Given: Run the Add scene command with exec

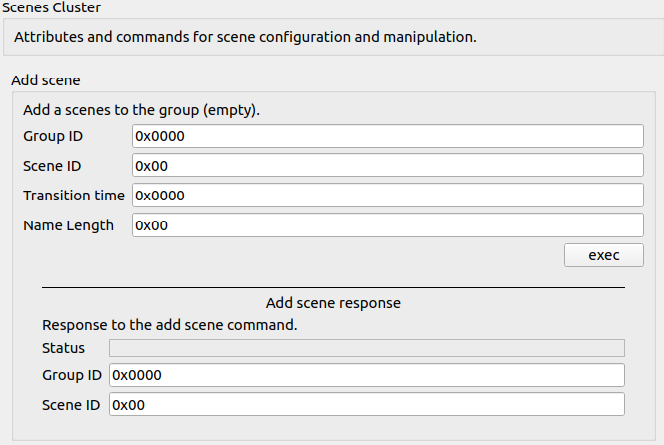Looking at the screenshot, I should (603, 255).
